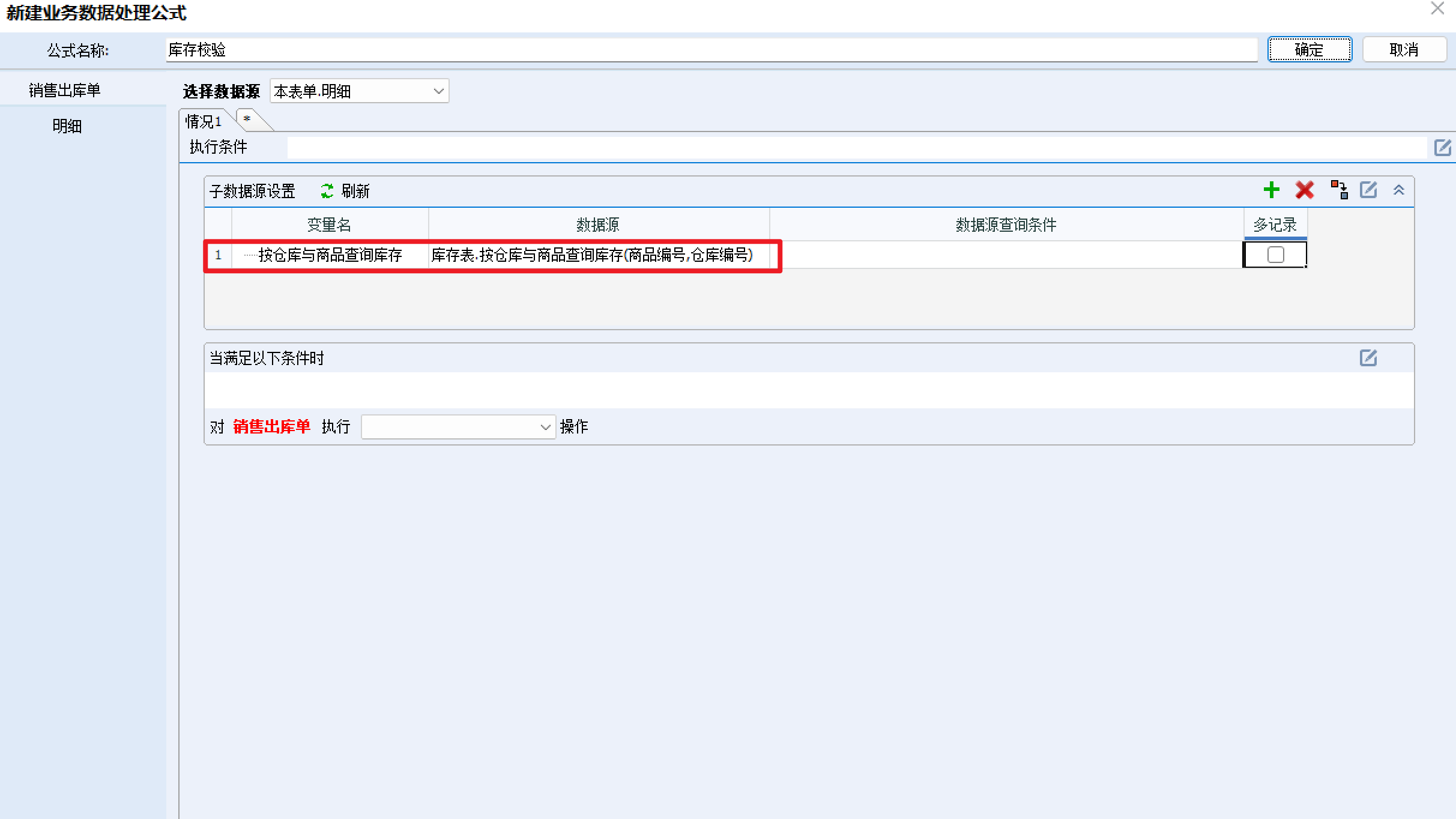Image resolution: width=1456 pixels, height=819 pixels.
Task: Edit the 当满足以下条件时 condition
Action: [x=1368, y=358]
